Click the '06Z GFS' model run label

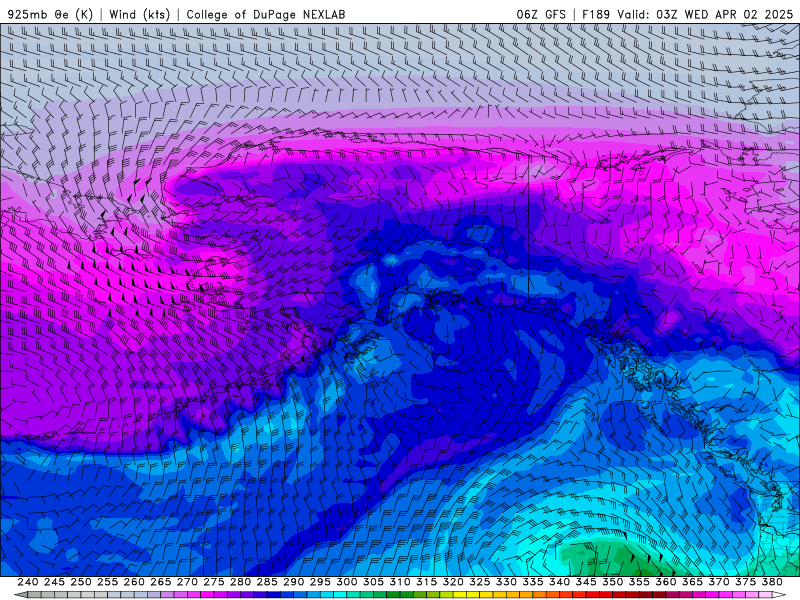541,14
